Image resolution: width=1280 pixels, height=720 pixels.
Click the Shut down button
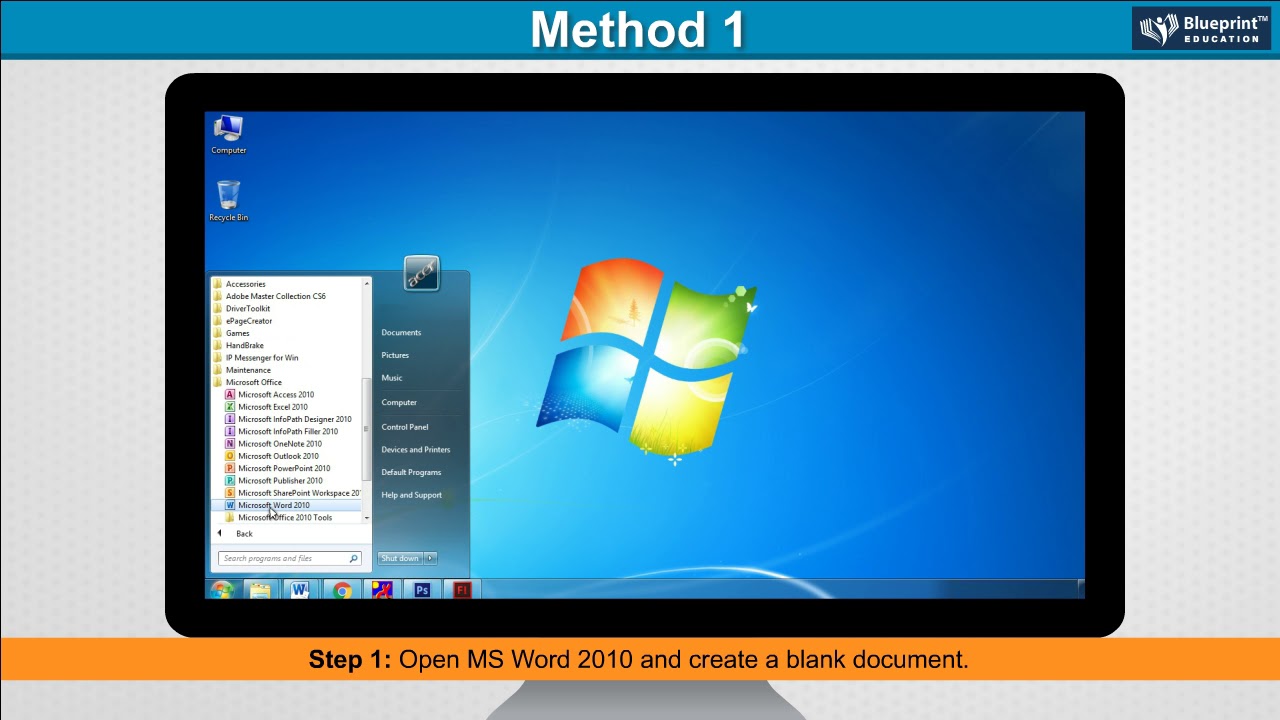point(401,558)
